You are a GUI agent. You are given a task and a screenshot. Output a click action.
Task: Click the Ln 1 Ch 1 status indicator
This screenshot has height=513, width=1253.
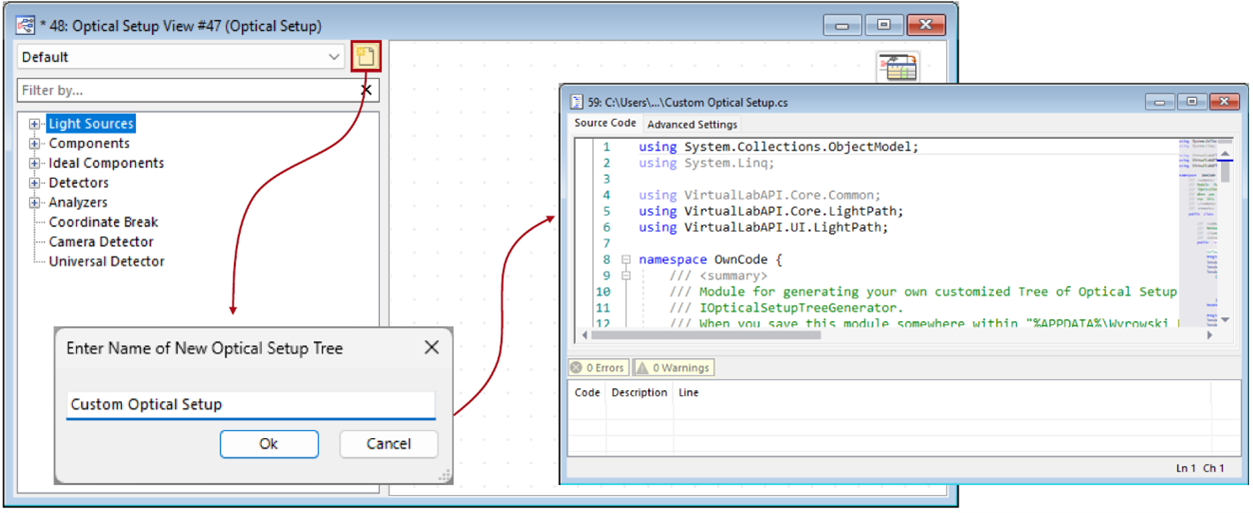1200,468
